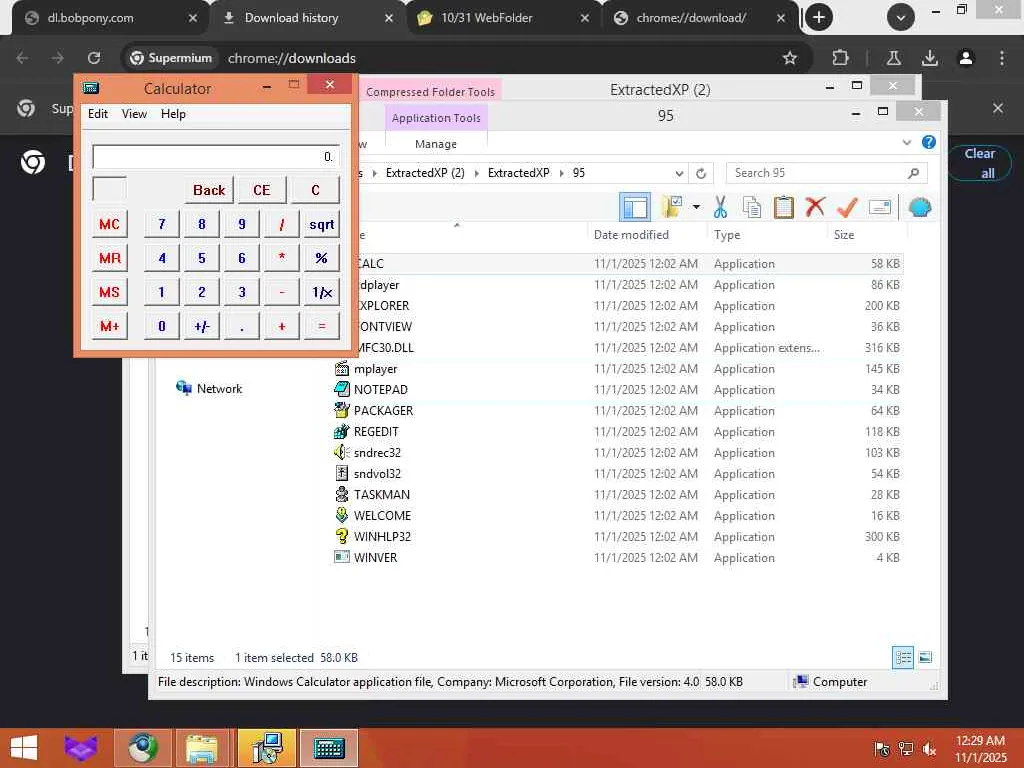Open dropdown arrow beside folder options icon
The height and width of the screenshot is (768, 1024).
coord(696,208)
